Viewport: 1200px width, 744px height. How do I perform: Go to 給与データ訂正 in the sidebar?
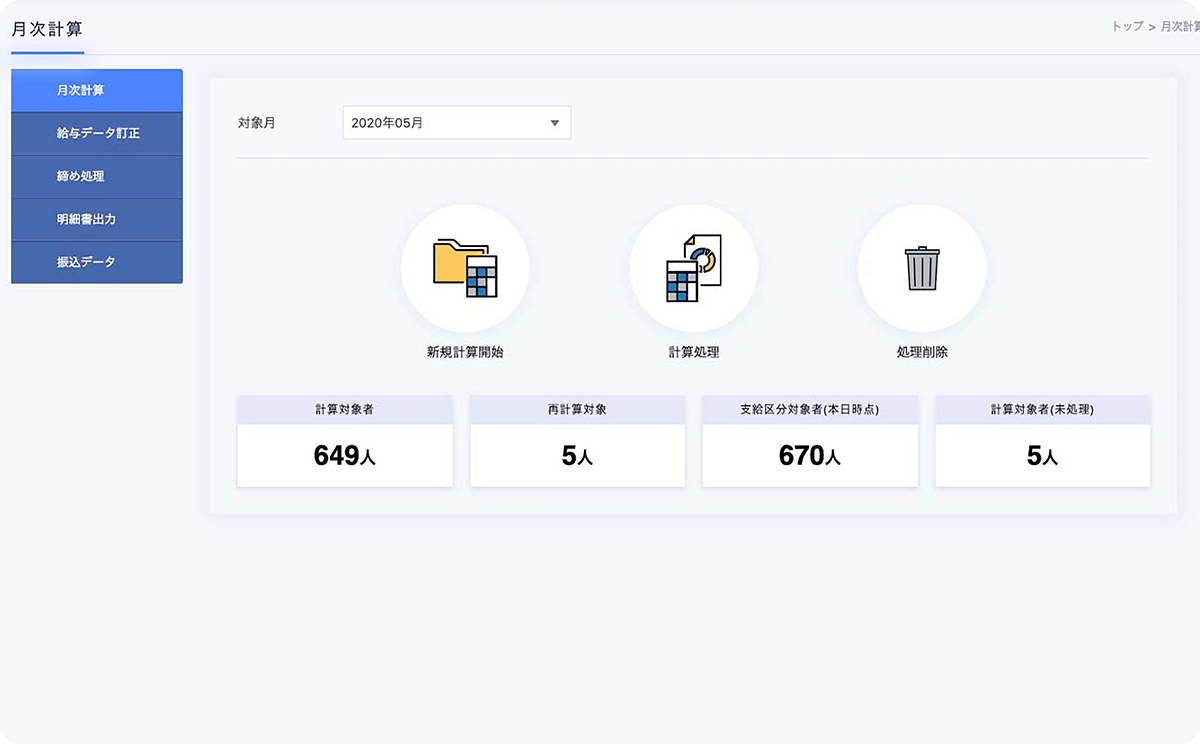click(97, 134)
